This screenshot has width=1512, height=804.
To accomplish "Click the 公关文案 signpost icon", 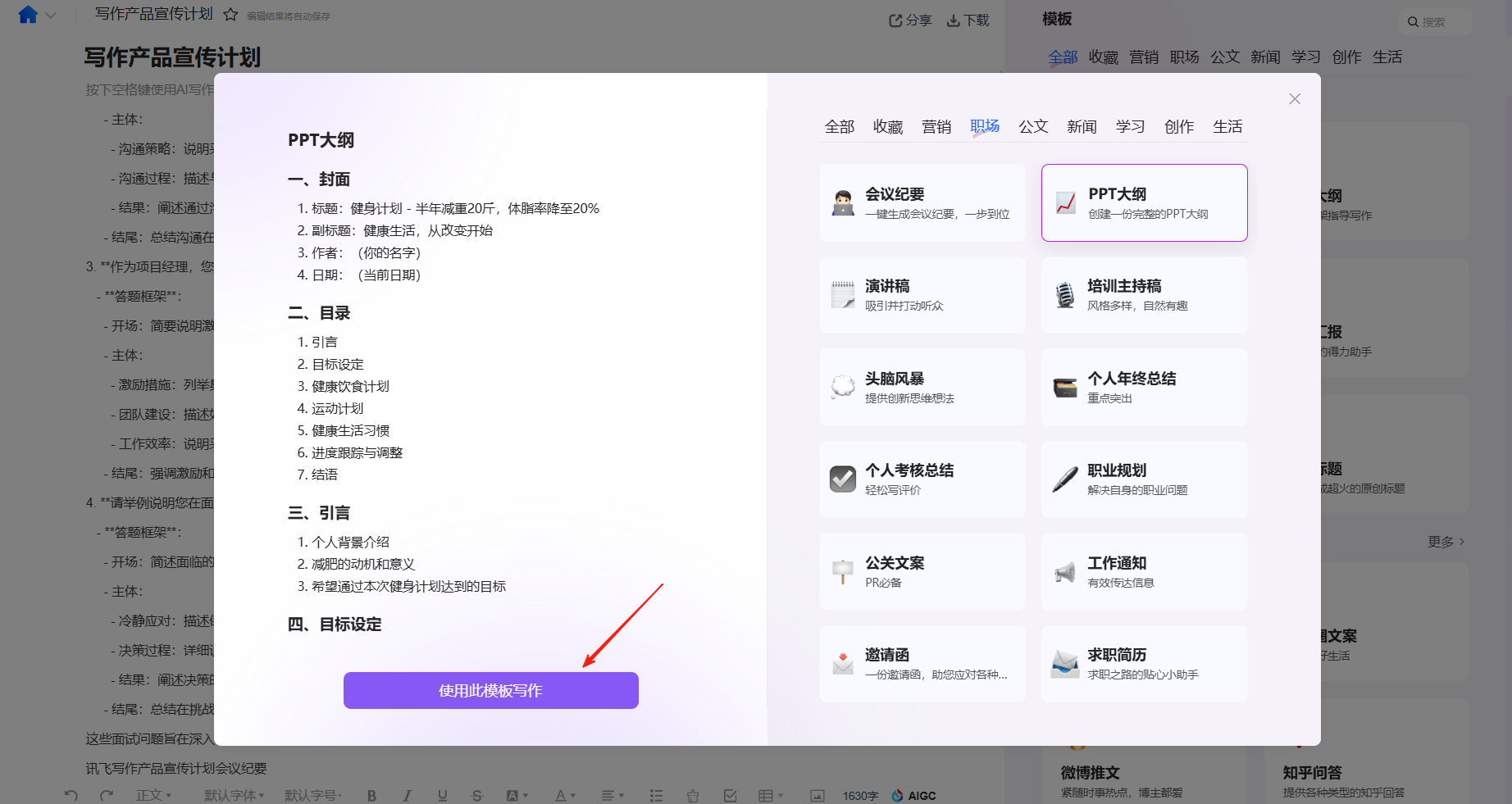I will (843, 571).
